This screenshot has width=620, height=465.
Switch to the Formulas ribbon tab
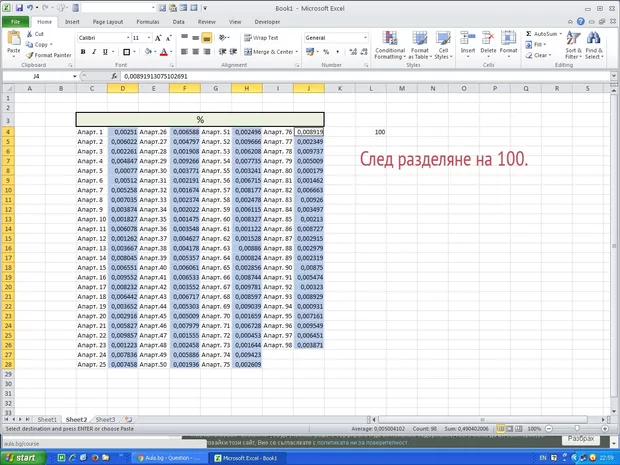(x=146, y=20)
